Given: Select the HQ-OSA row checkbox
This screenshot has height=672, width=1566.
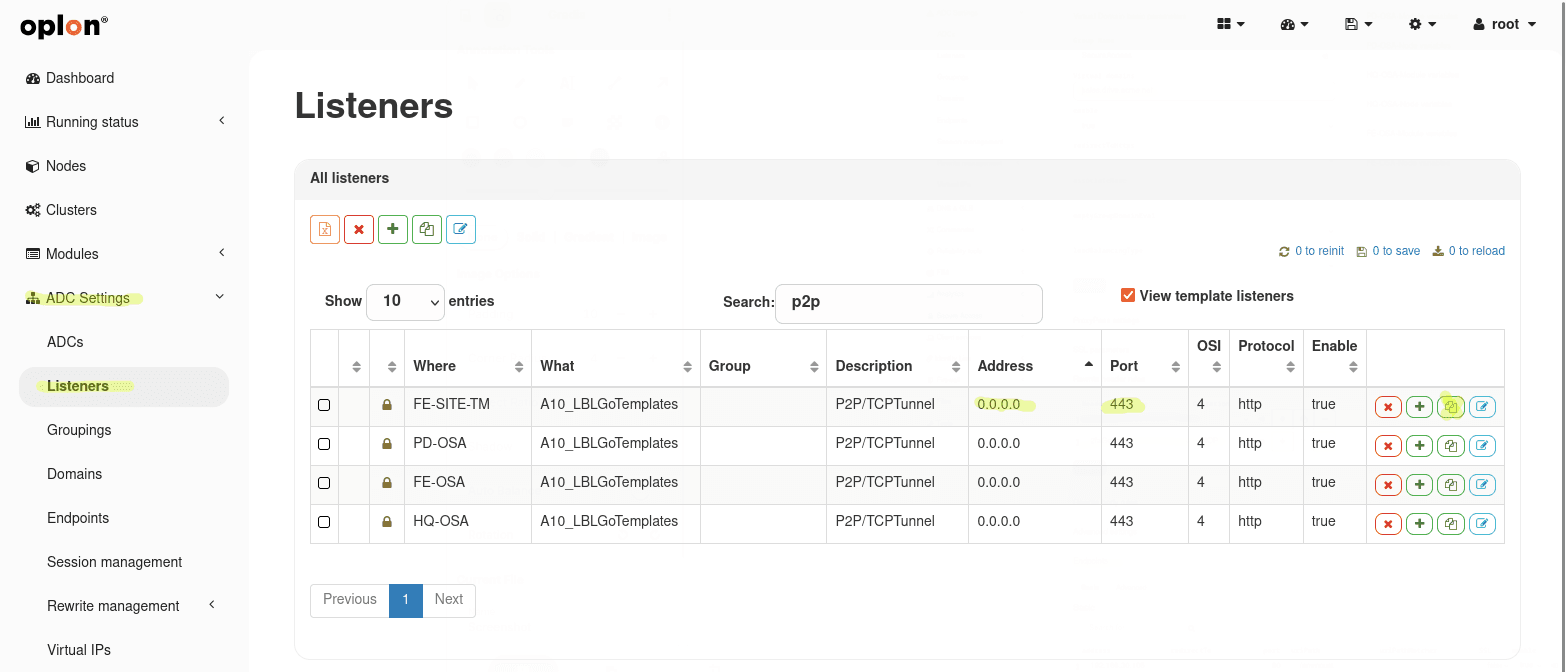Looking at the screenshot, I should (x=324, y=522).
